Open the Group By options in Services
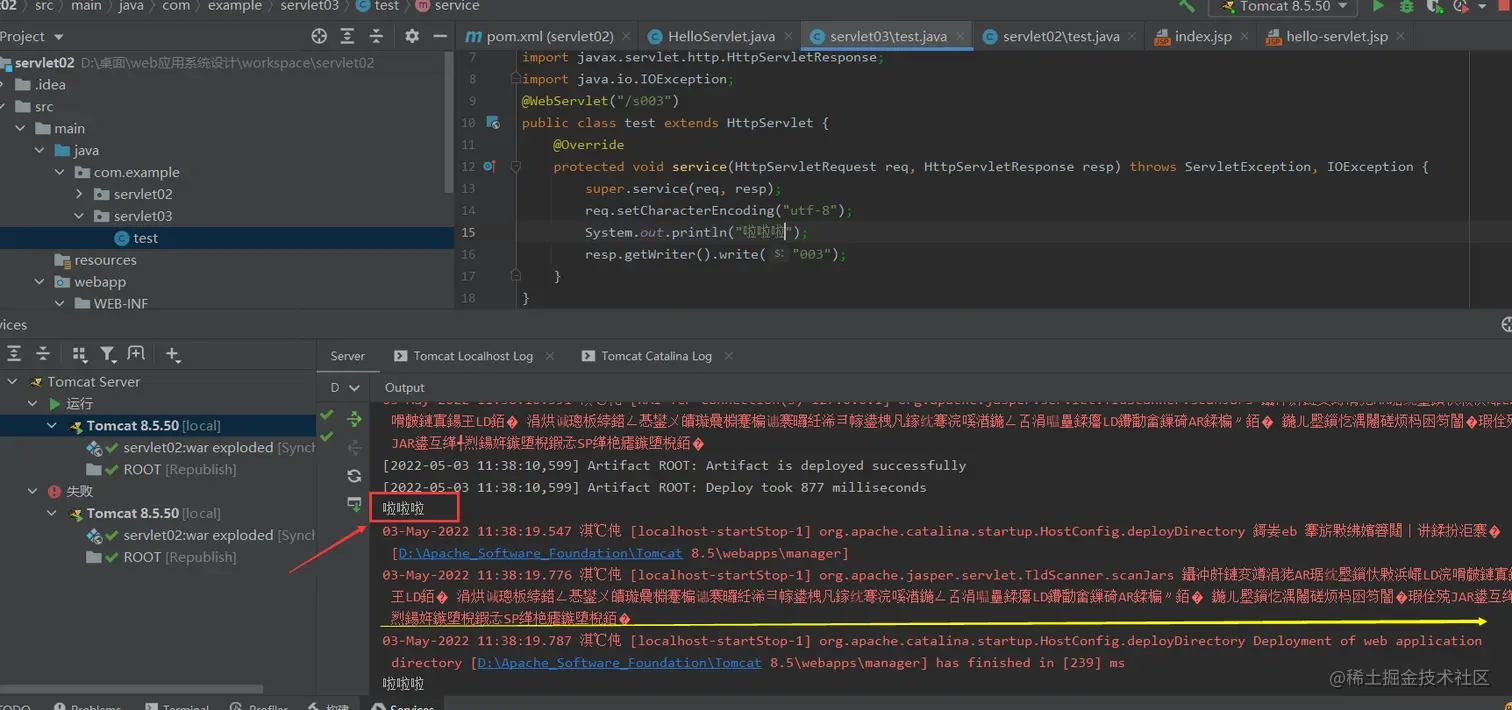This screenshot has width=1512, height=710. pyautogui.click(x=80, y=354)
